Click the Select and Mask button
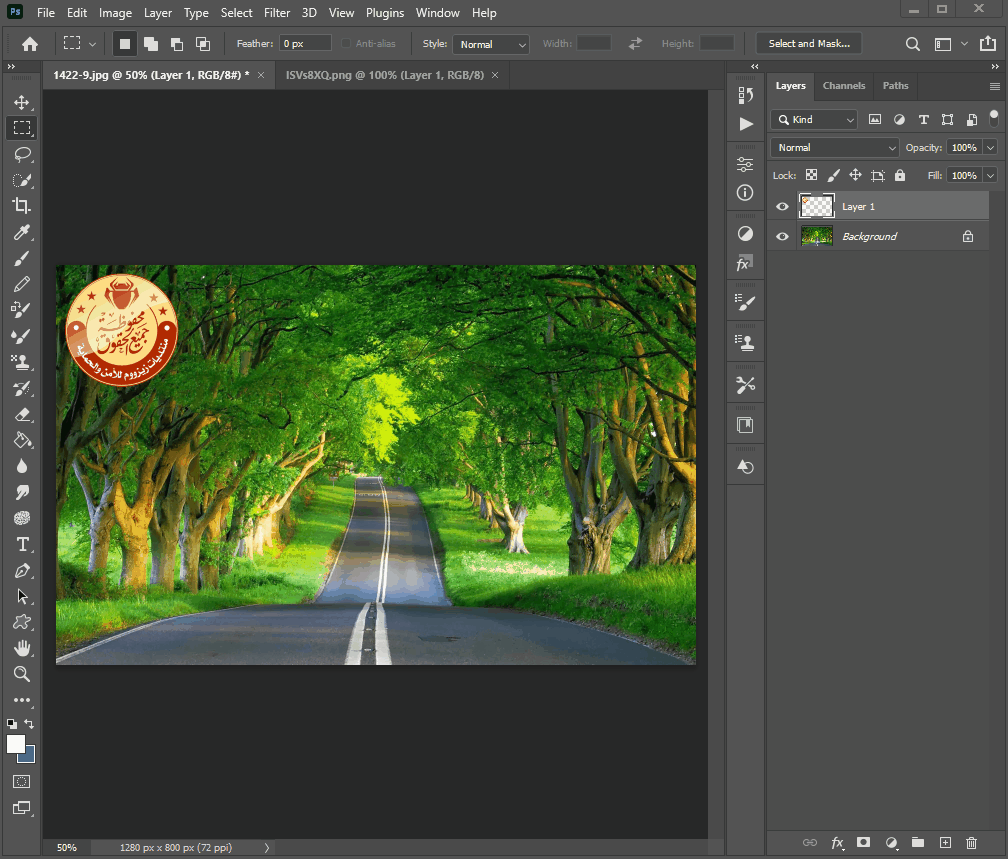The image size is (1008, 859). pyautogui.click(x=809, y=44)
